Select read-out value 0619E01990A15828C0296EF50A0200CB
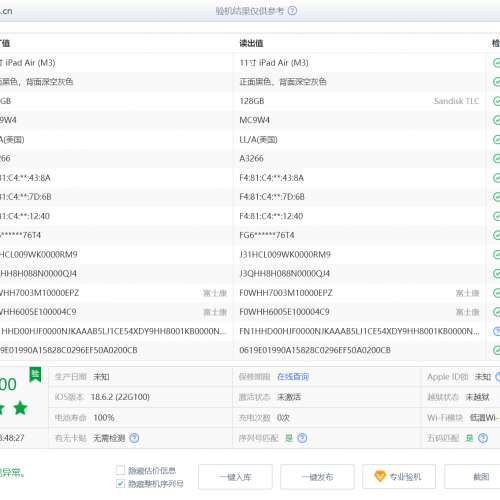This screenshot has width=500, height=500. point(315,350)
